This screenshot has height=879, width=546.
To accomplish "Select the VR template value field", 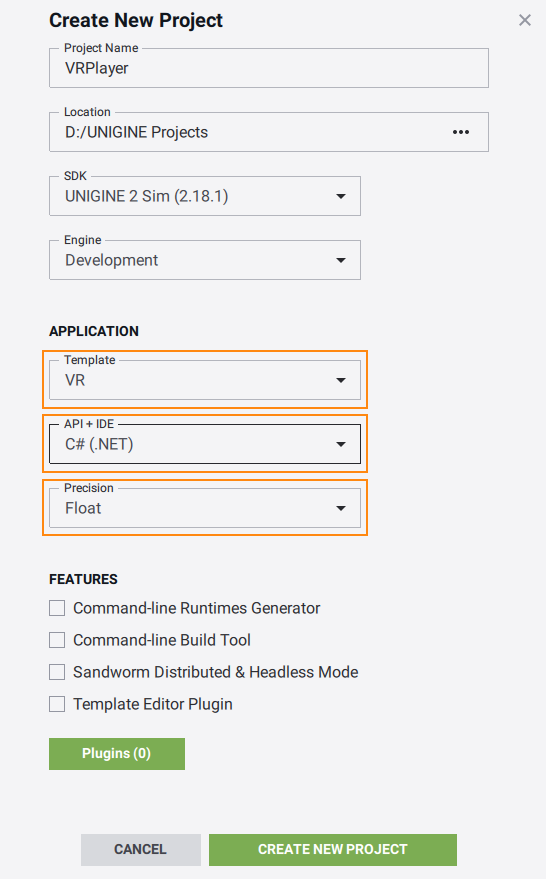I will (x=205, y=380).
